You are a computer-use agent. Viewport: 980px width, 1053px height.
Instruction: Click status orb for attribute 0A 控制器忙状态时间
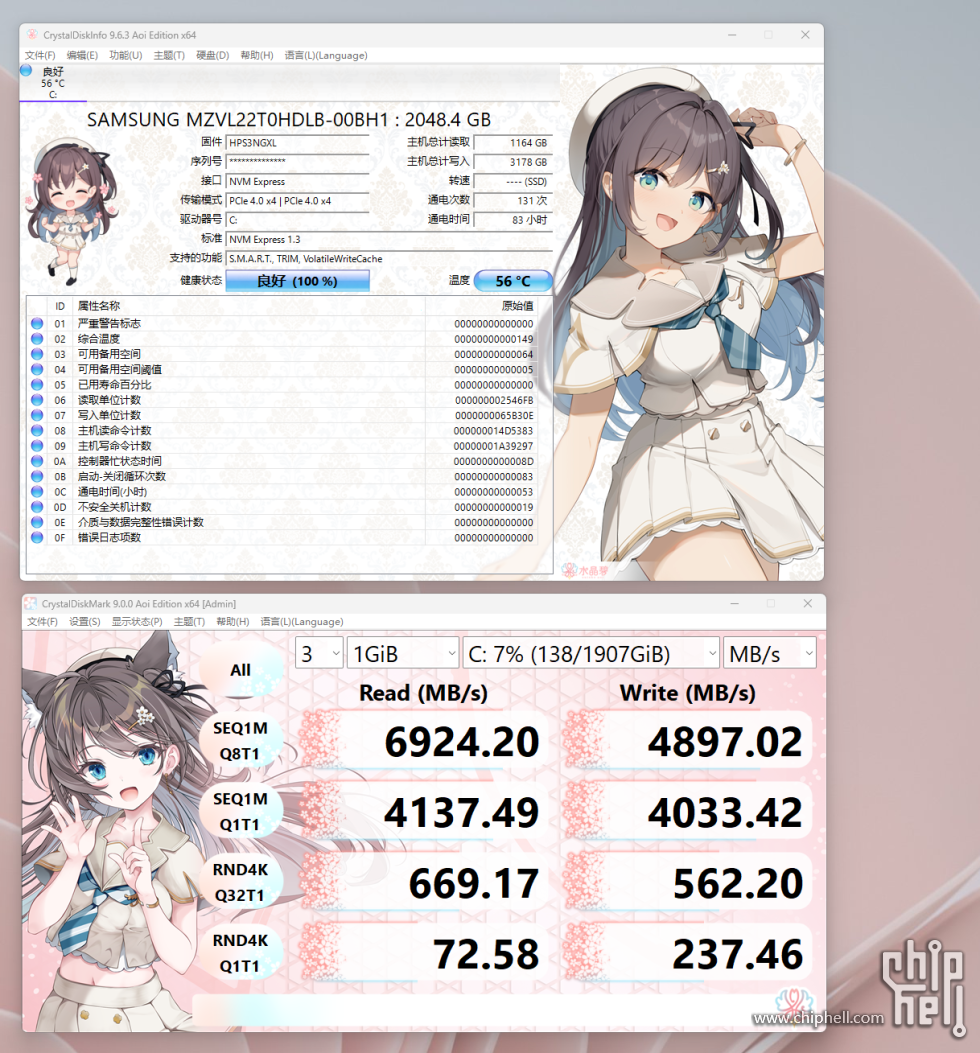37,461
